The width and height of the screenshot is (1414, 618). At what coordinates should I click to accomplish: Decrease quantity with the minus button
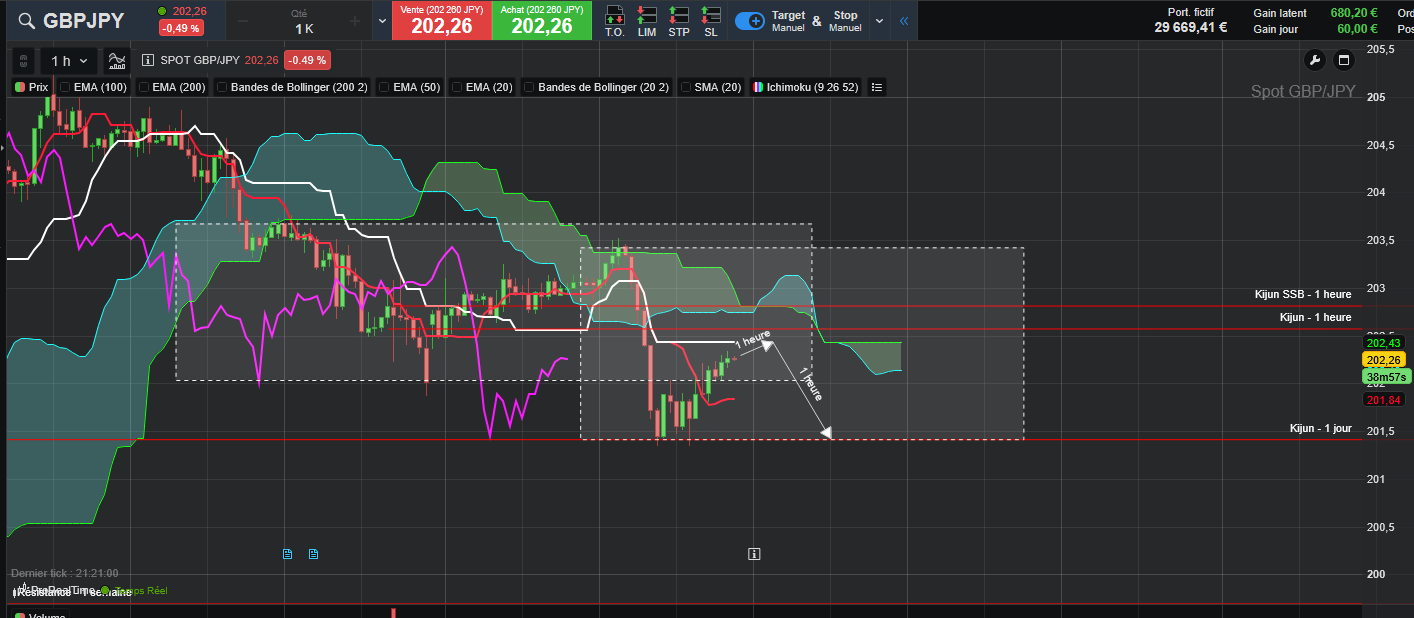[244, 21]
